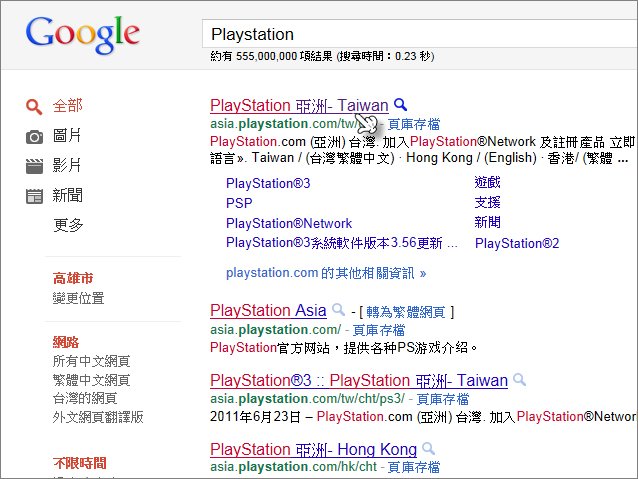Click the camera icon for 圖片
The width and height of the screenshot is (638, 479).
coord(34,137)
